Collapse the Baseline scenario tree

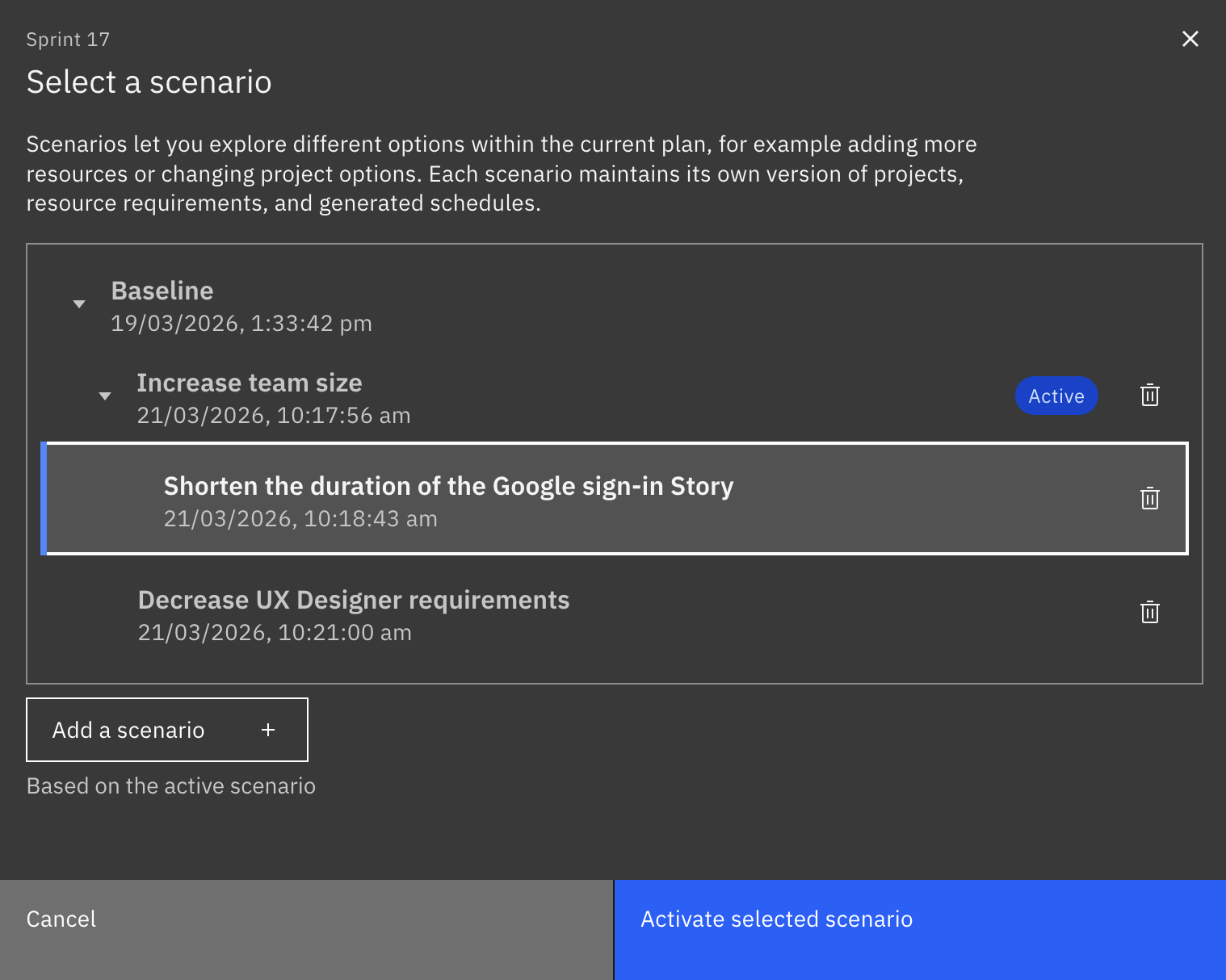(79, 304)
